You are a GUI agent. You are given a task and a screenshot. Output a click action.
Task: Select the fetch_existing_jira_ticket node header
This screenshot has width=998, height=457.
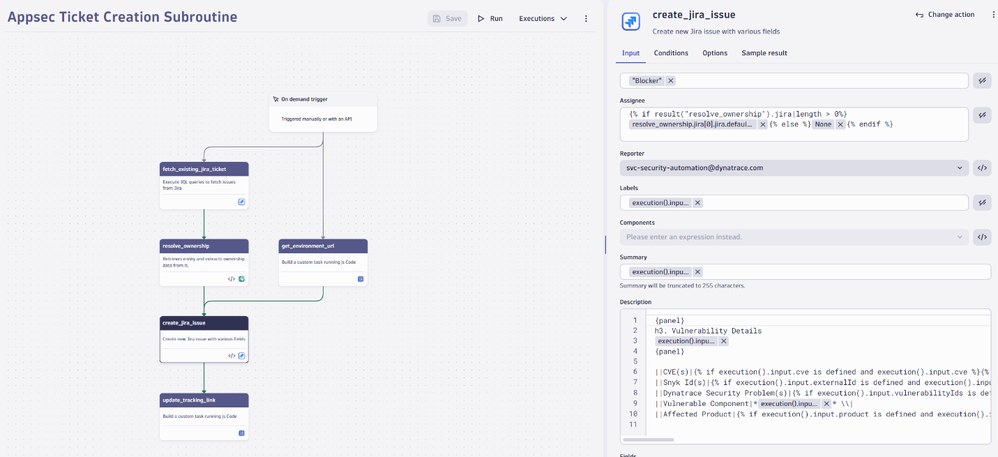(x=204, y=169)
